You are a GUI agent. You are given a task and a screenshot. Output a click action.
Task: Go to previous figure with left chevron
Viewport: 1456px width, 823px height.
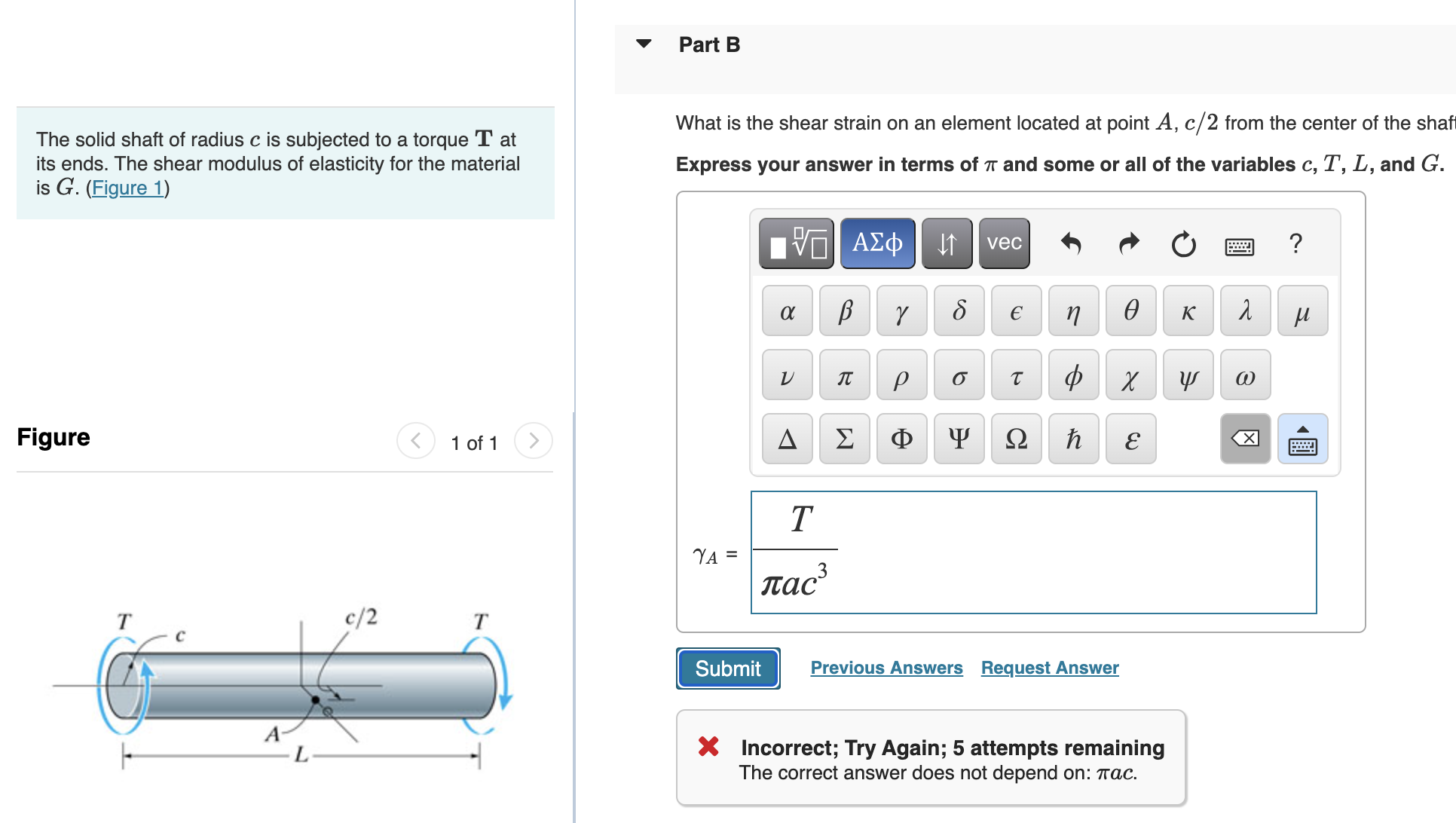pos(416,442)
